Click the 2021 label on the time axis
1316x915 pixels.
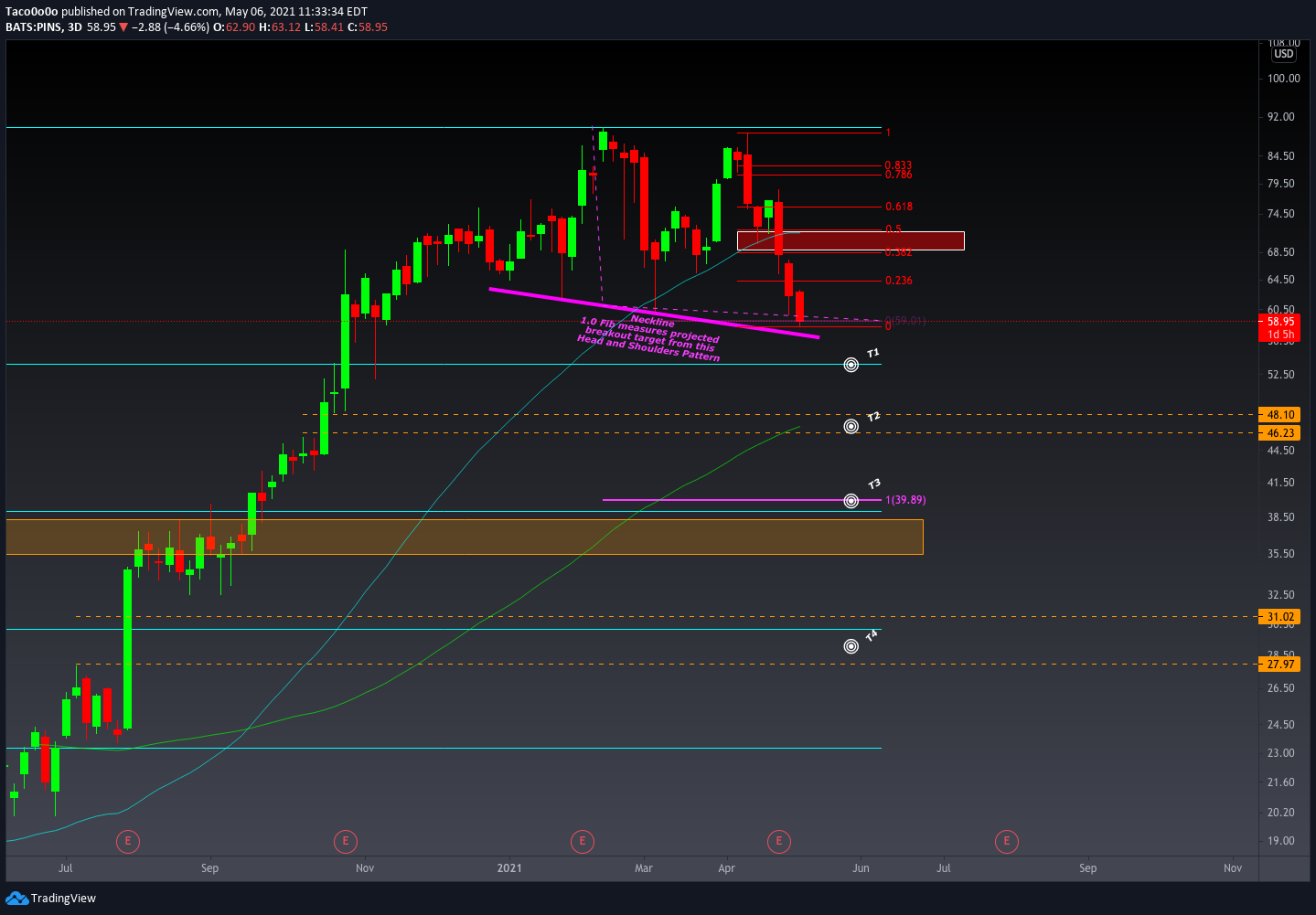[x=509, y=868]
